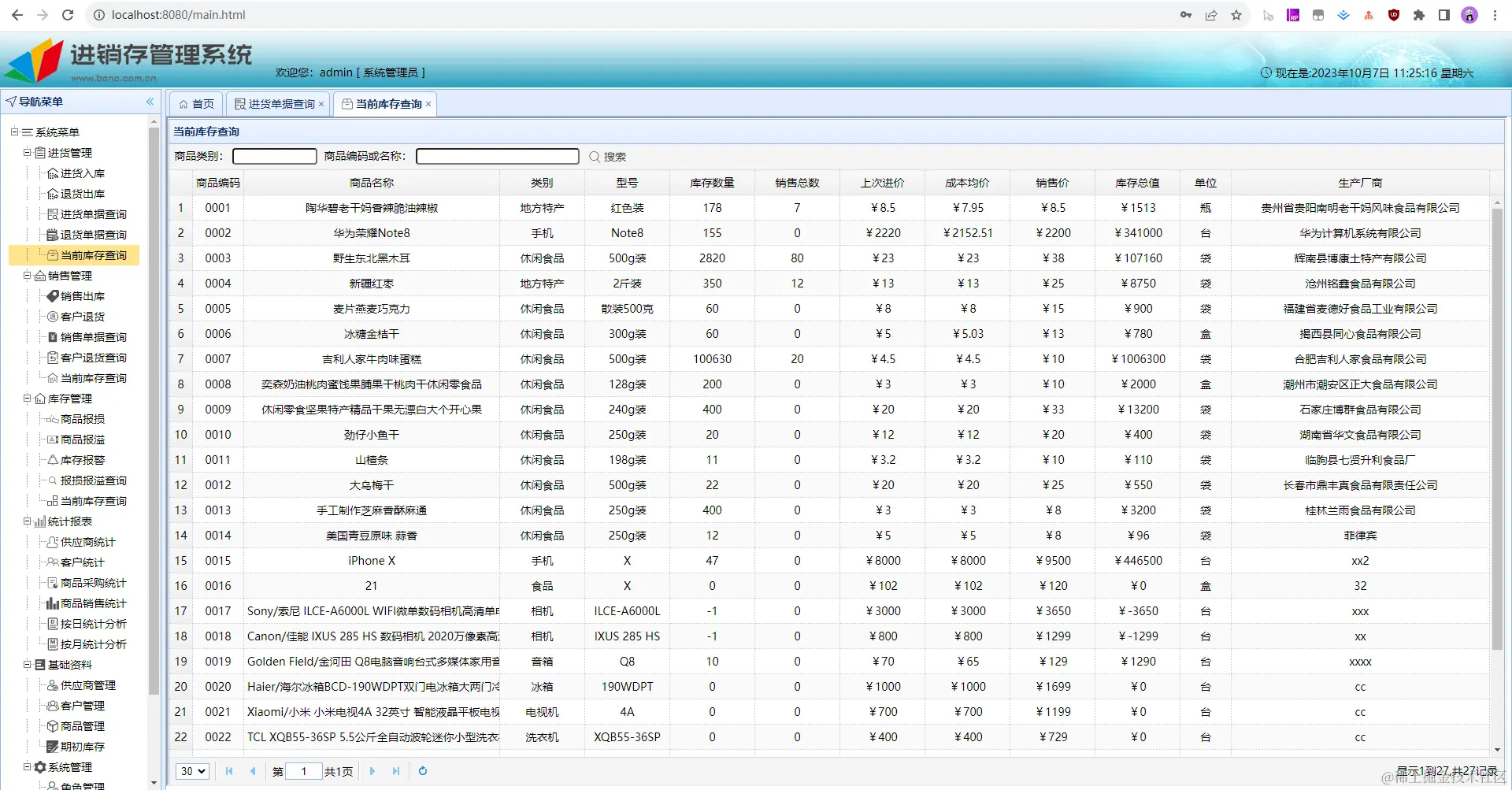1512x790 pixels.
Task: Click the page number input box
Action: pyautogui.click(x=304, y=771)
